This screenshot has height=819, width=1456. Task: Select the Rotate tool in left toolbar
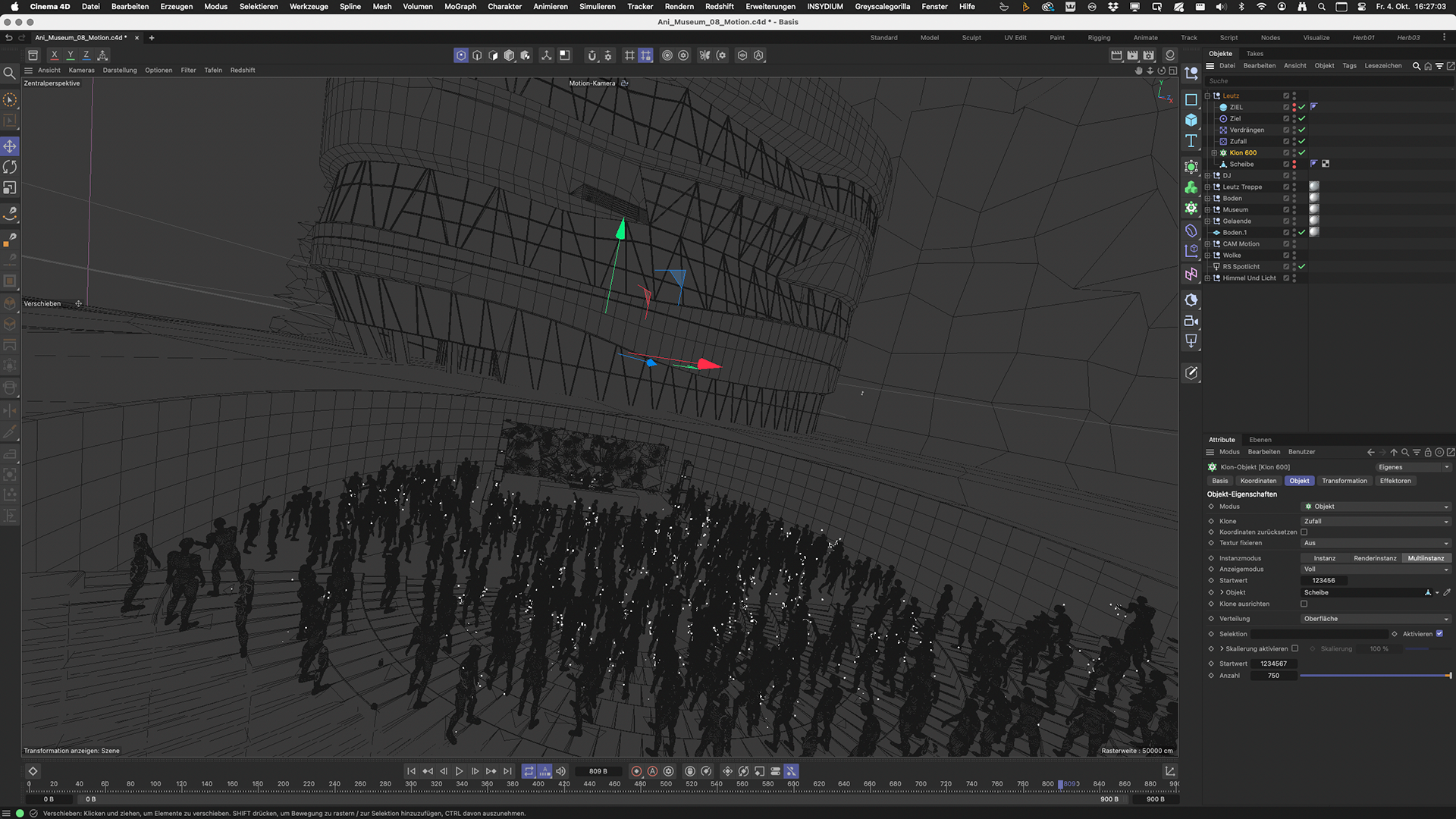pyautogui.click(x=10, y=167)
